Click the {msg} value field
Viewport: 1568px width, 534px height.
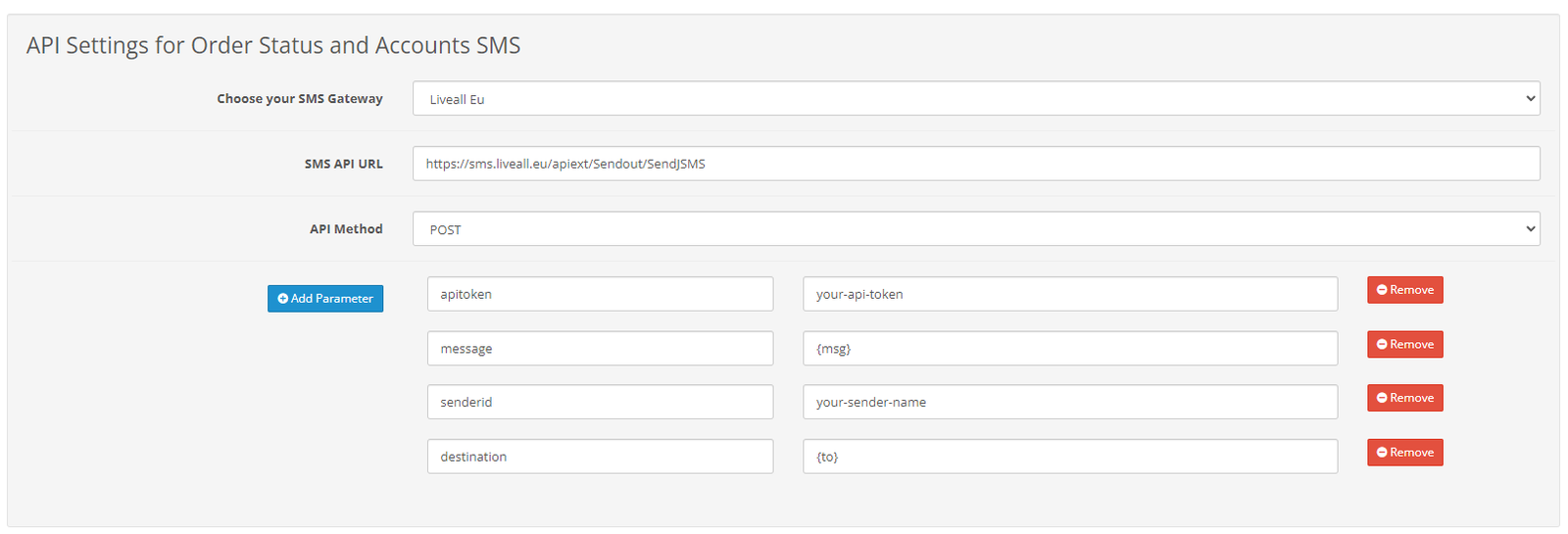tap(1070, 349)
